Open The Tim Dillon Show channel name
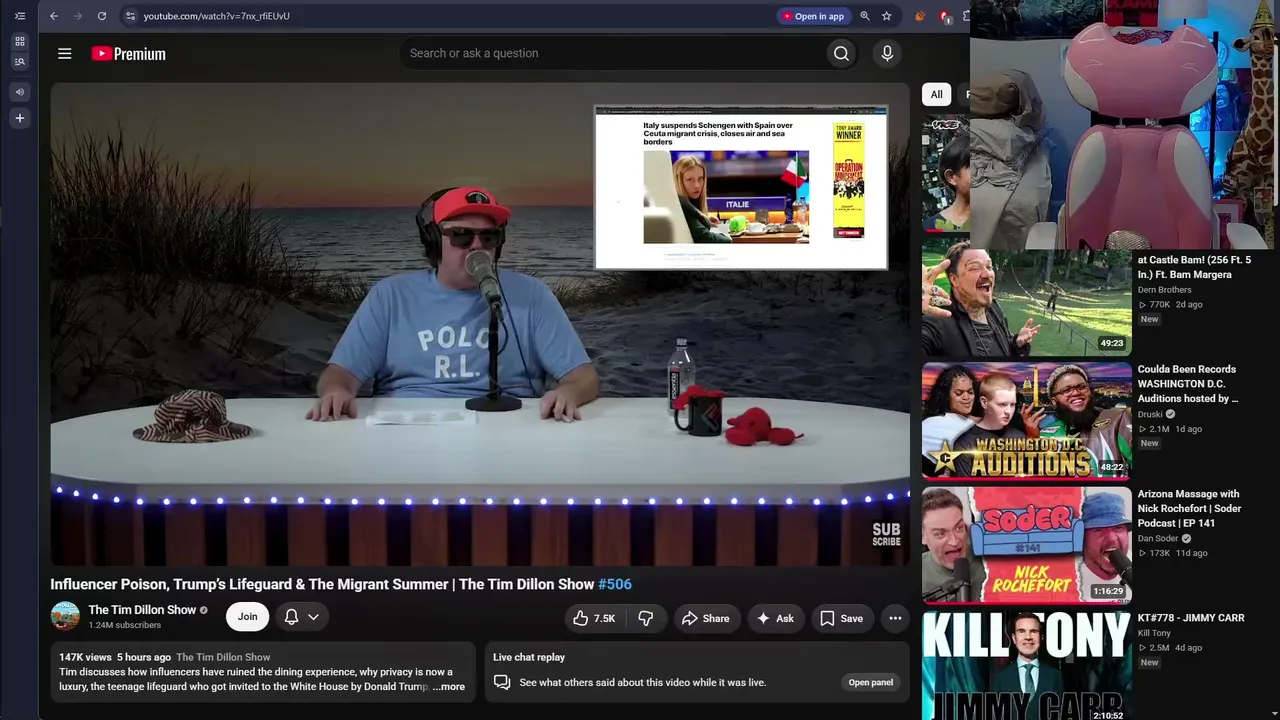Viewport: 1280px width, 720px height. [x=142, y=610]
